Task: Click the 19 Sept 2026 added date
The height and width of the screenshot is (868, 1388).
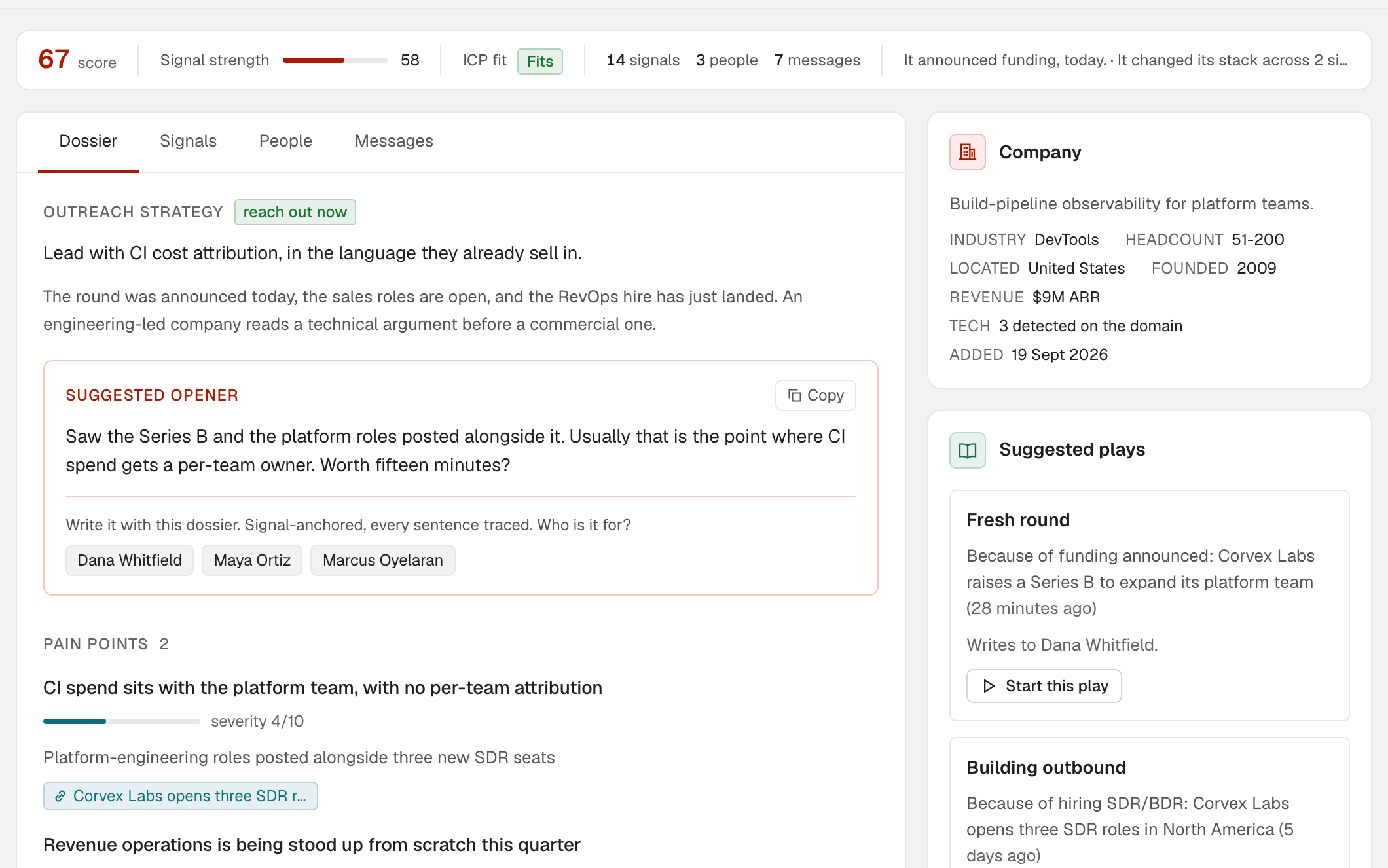Action: [1059, 355]
